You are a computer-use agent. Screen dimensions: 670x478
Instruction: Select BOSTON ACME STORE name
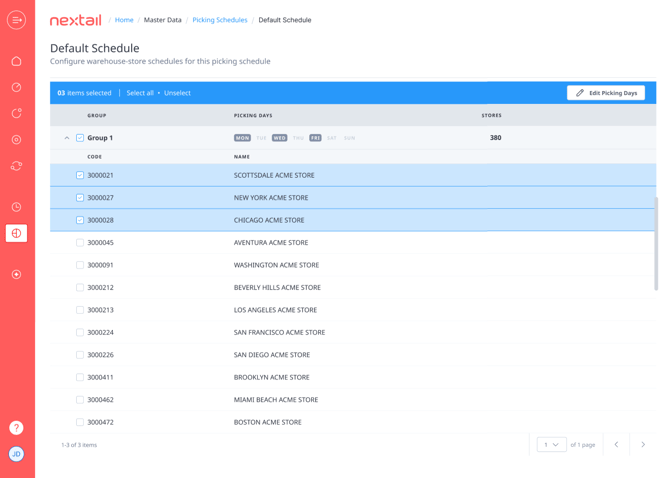(x=267, y=422)
